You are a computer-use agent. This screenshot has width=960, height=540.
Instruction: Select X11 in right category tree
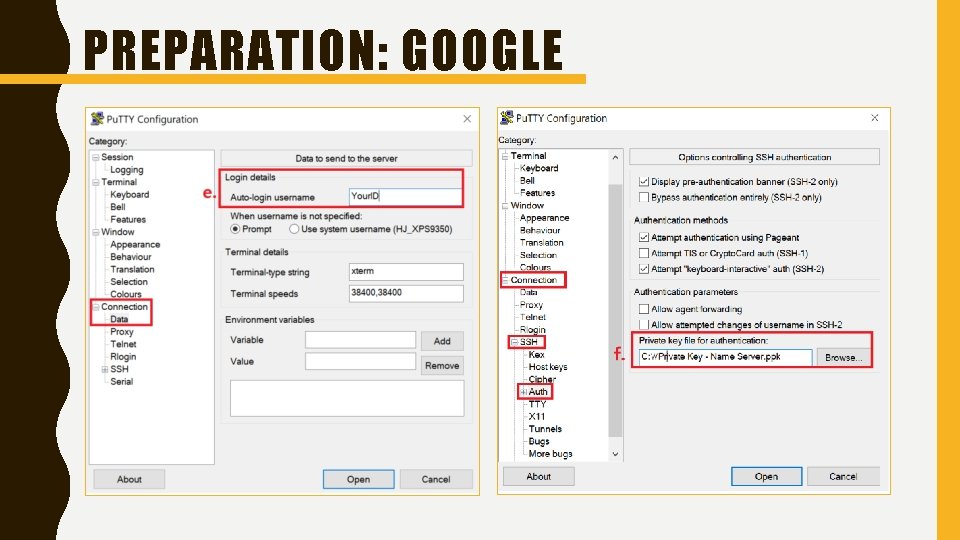(537, 416)
